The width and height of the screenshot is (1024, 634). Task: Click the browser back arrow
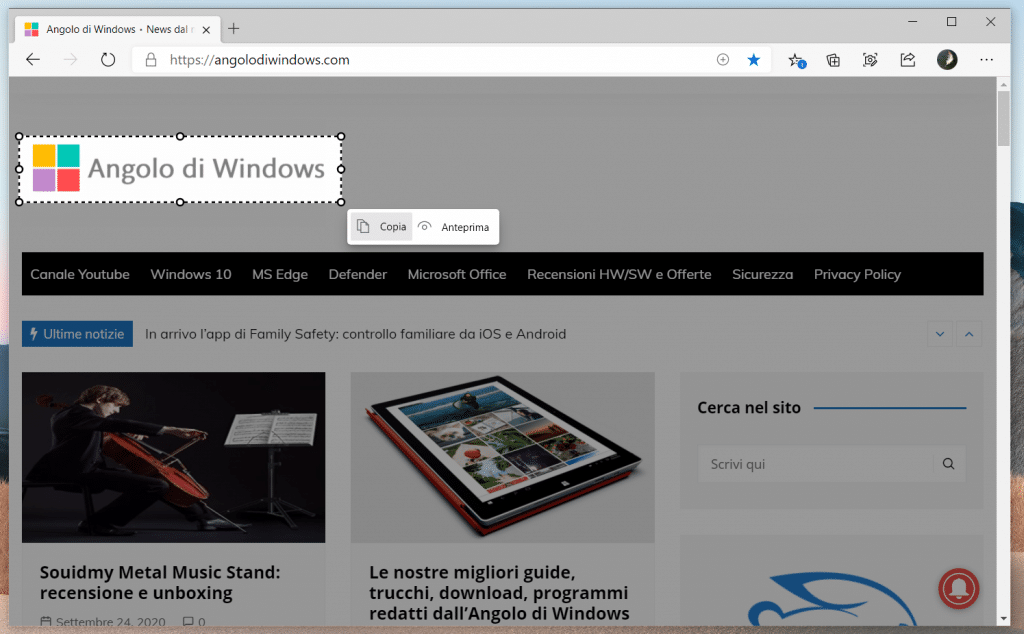[x=33, y=60]
